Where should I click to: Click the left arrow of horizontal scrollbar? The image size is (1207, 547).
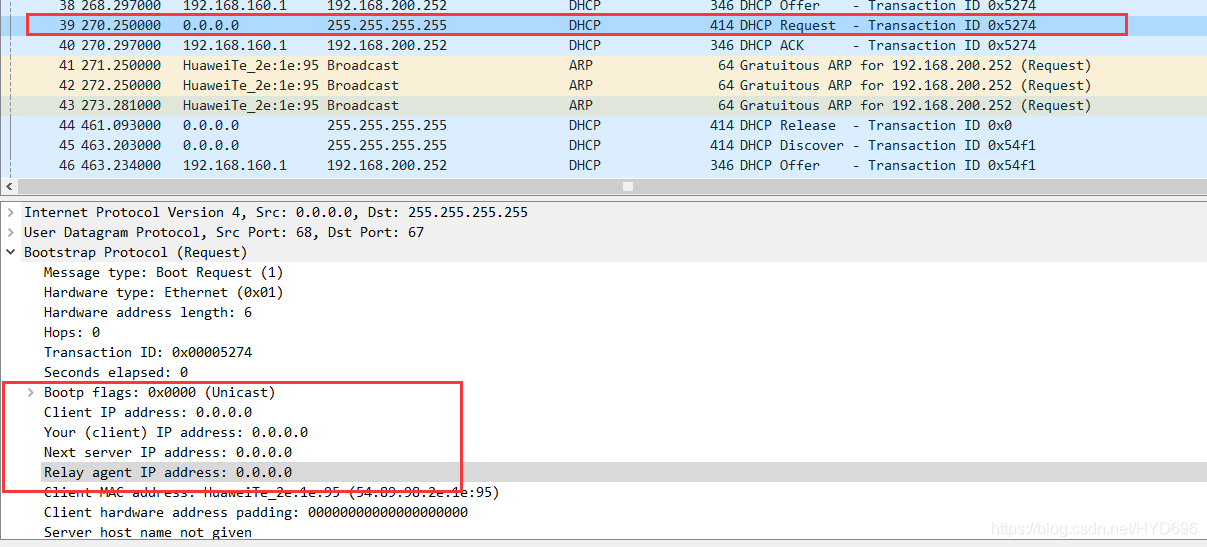tap(10, 186)
